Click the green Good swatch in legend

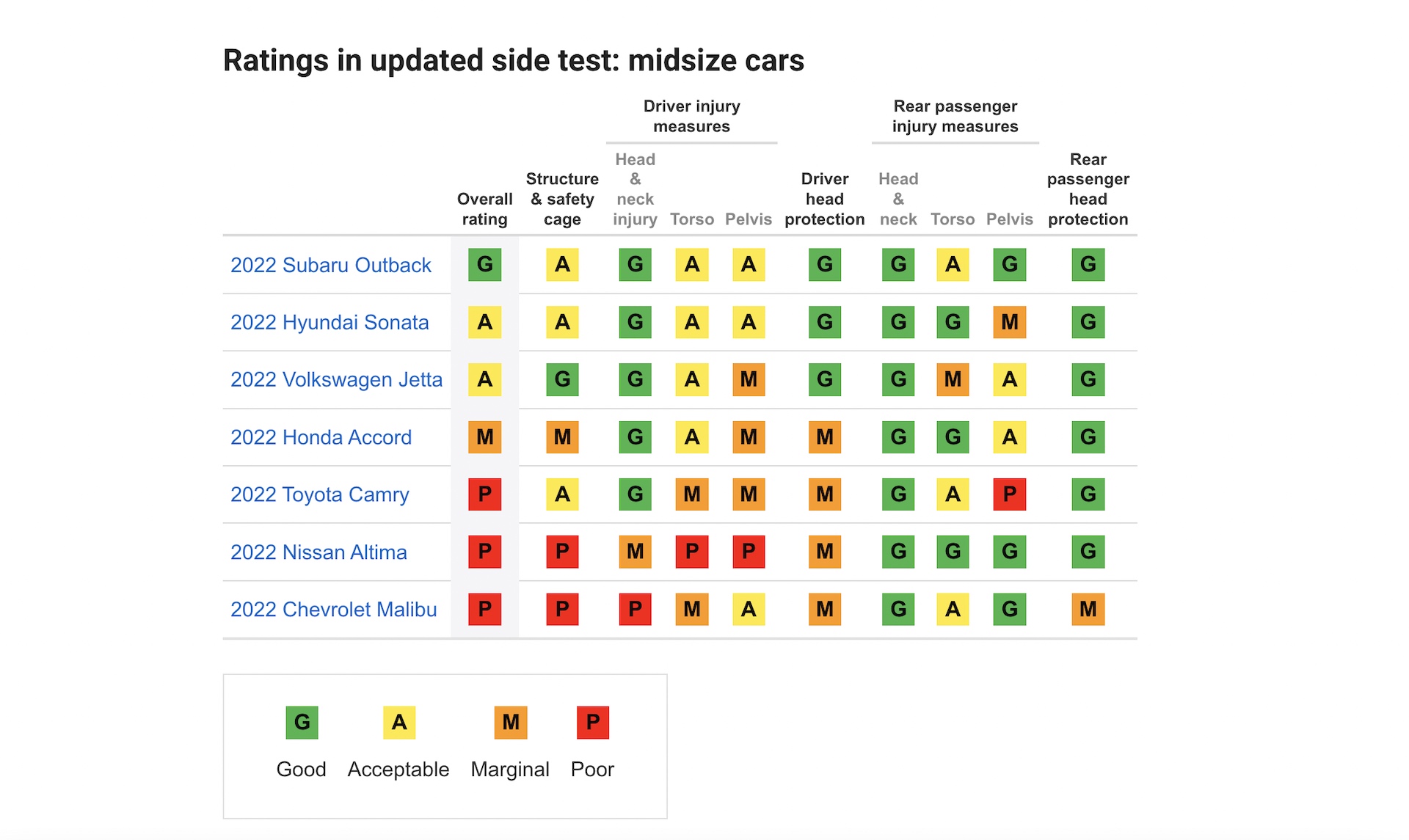point(302,723)
